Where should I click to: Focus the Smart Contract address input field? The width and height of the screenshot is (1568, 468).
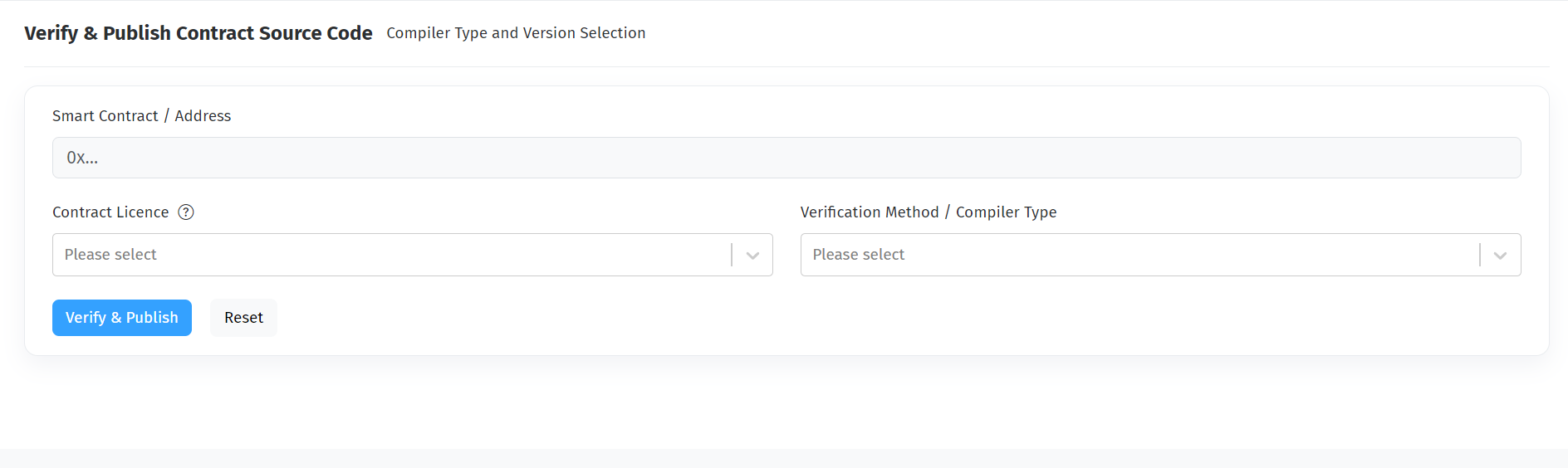pos(786,158)
